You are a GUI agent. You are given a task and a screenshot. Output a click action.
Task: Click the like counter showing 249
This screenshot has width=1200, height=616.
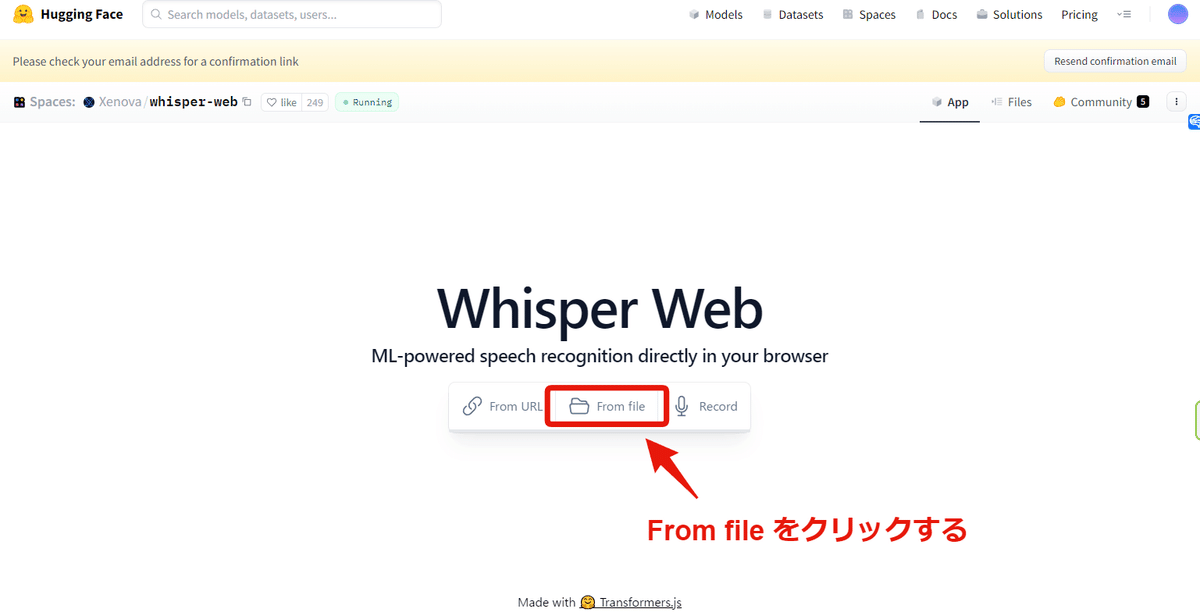click(x=315, y=101)
